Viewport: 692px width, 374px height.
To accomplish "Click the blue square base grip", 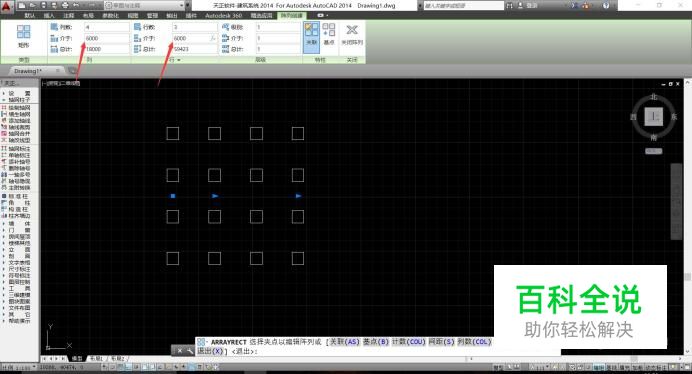I will click(x=173, y=196).
